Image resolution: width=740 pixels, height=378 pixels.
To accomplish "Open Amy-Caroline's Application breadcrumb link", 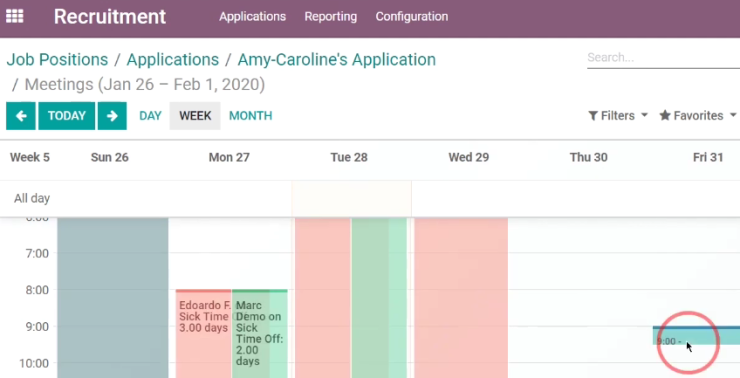I will [336, 59].
